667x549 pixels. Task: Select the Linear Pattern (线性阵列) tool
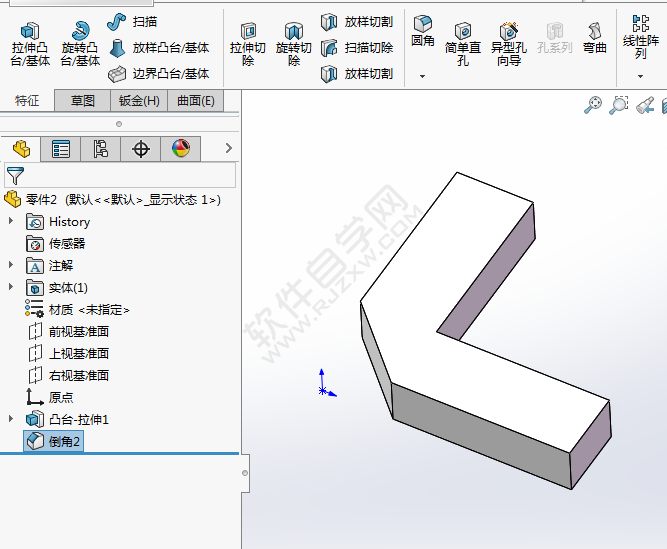641,37
